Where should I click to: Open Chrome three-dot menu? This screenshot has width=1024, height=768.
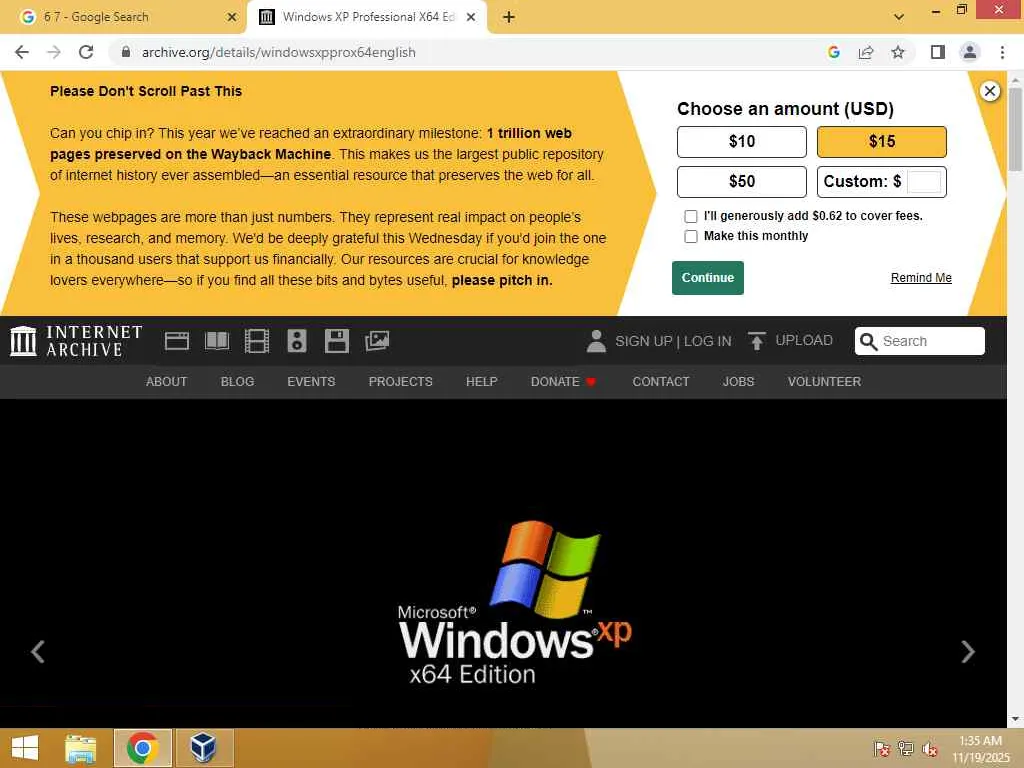click(x=1002, y=52)
